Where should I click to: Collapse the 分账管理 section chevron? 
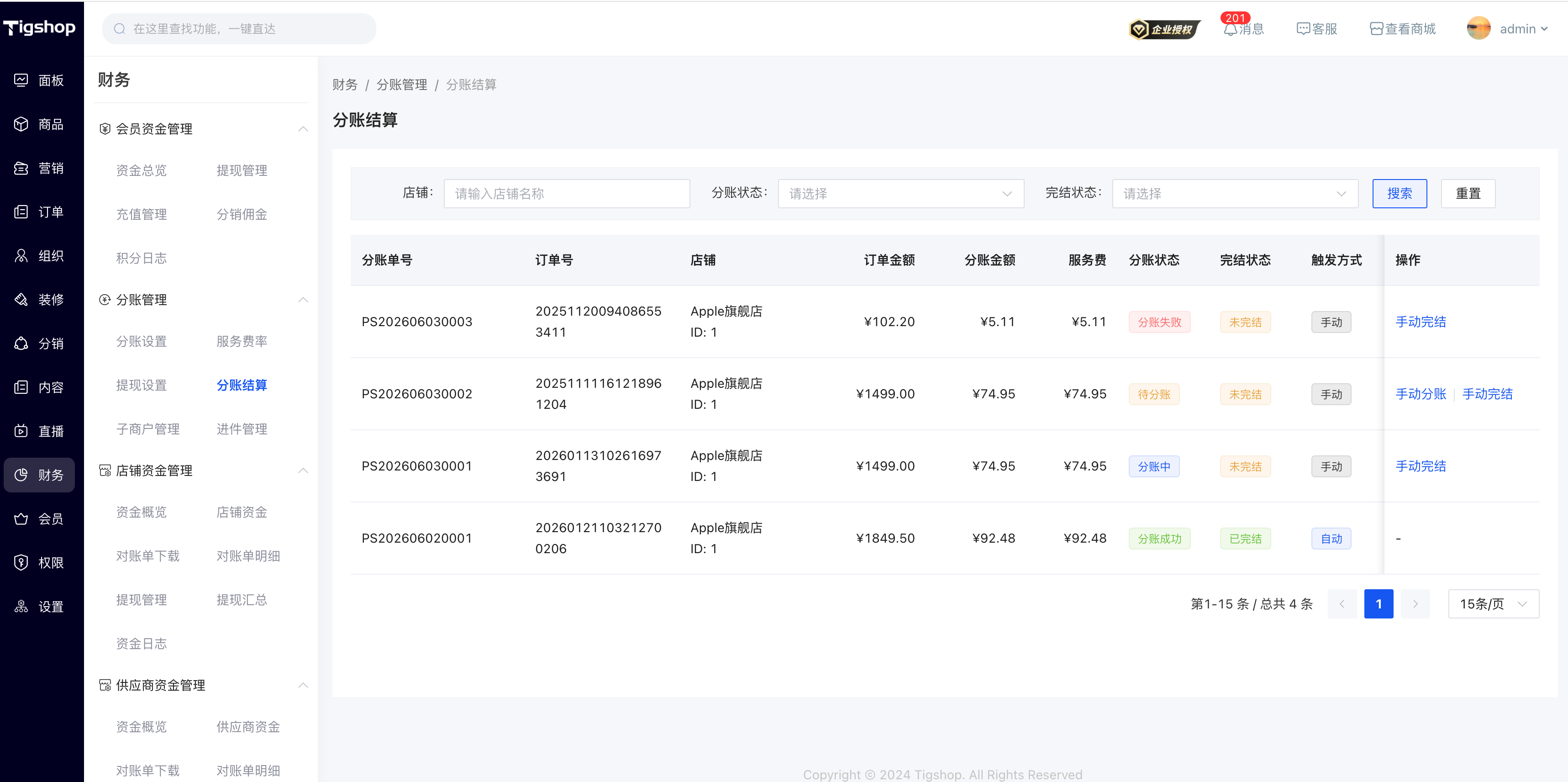[x=303, y=299]
